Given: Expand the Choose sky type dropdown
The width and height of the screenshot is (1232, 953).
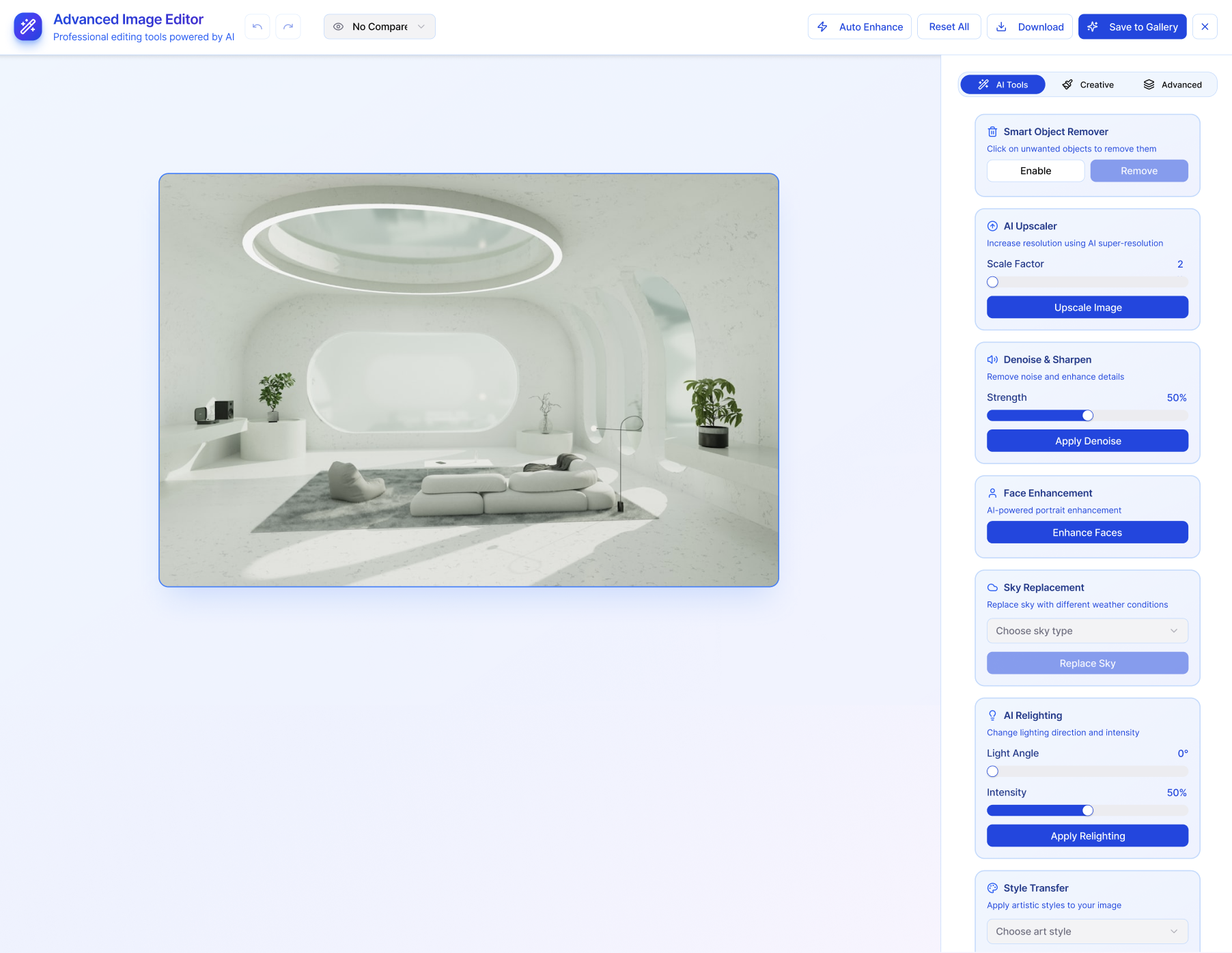Looking at the screenshot, I should pyautogui.click(x=1087, y=631).
